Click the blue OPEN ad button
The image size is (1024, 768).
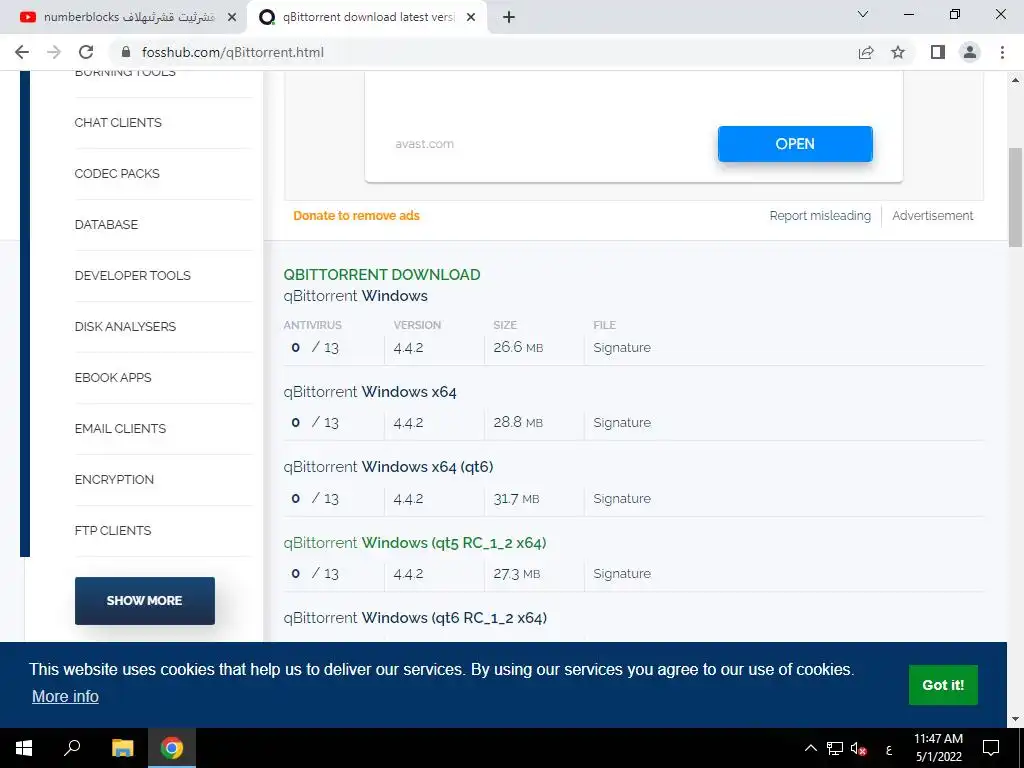tap(795, 144)
